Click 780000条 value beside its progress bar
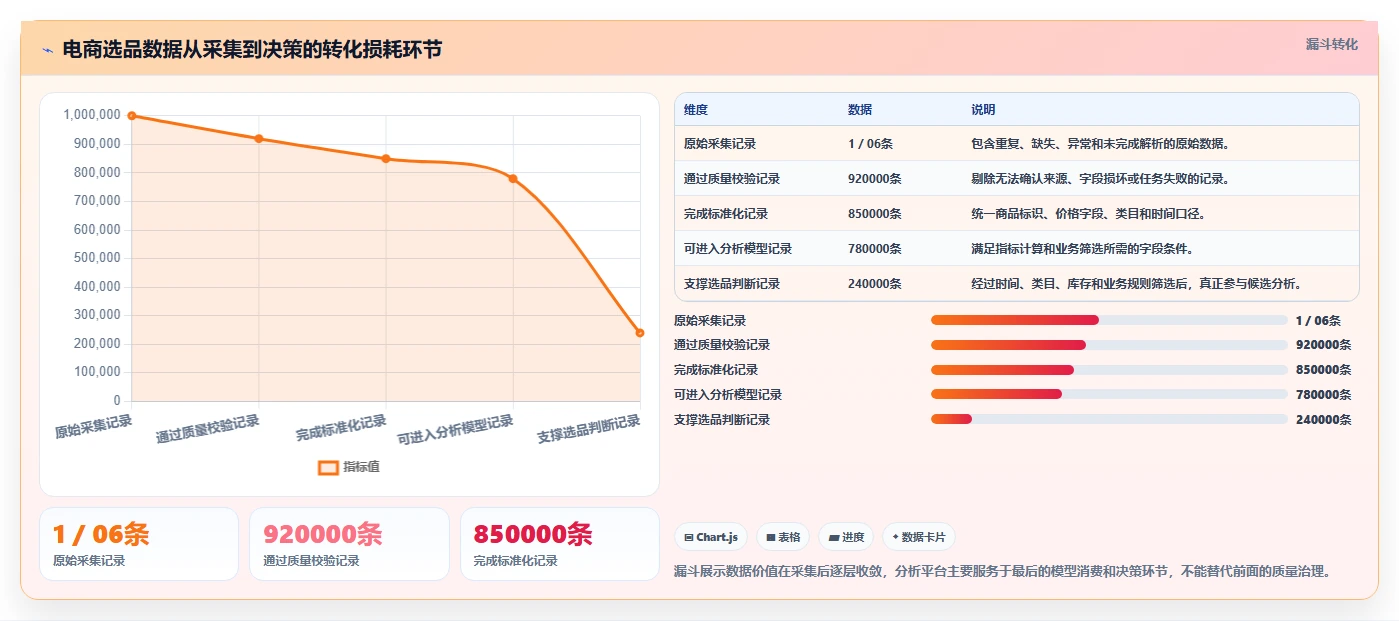Screen dimensions: 1399x621 [x=1323, y=395]
